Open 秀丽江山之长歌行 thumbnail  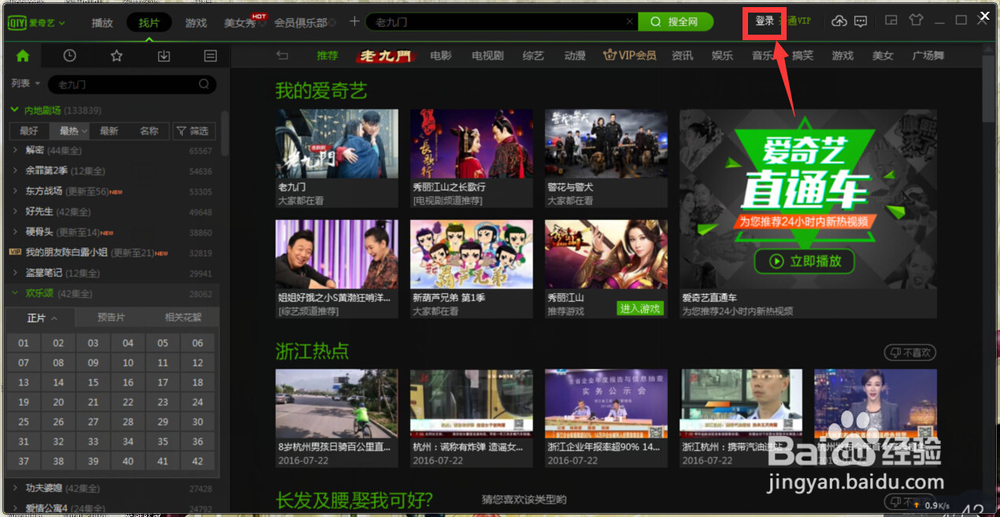tap(471, 143)
